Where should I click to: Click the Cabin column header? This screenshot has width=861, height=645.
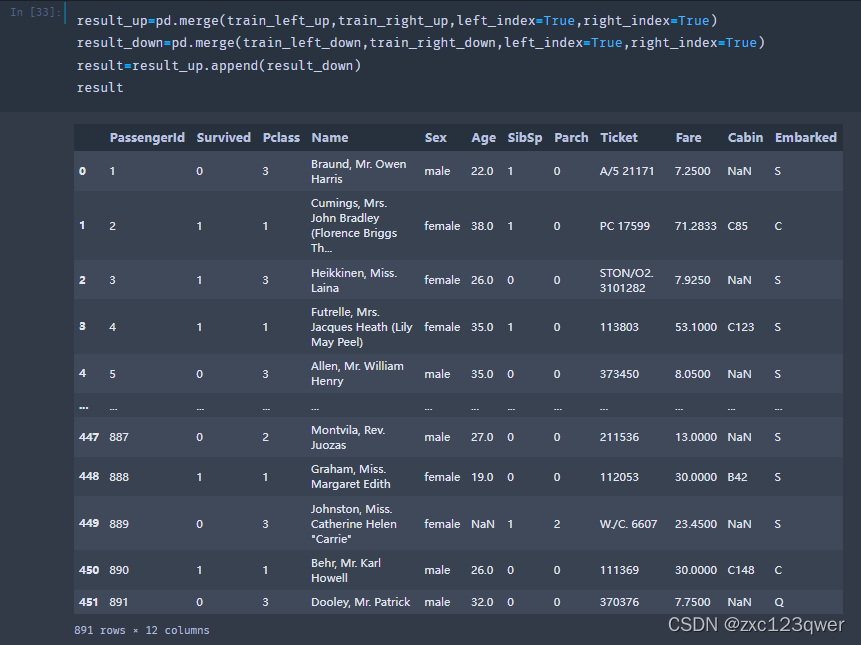pyautogui.click(x=745, y=138)
